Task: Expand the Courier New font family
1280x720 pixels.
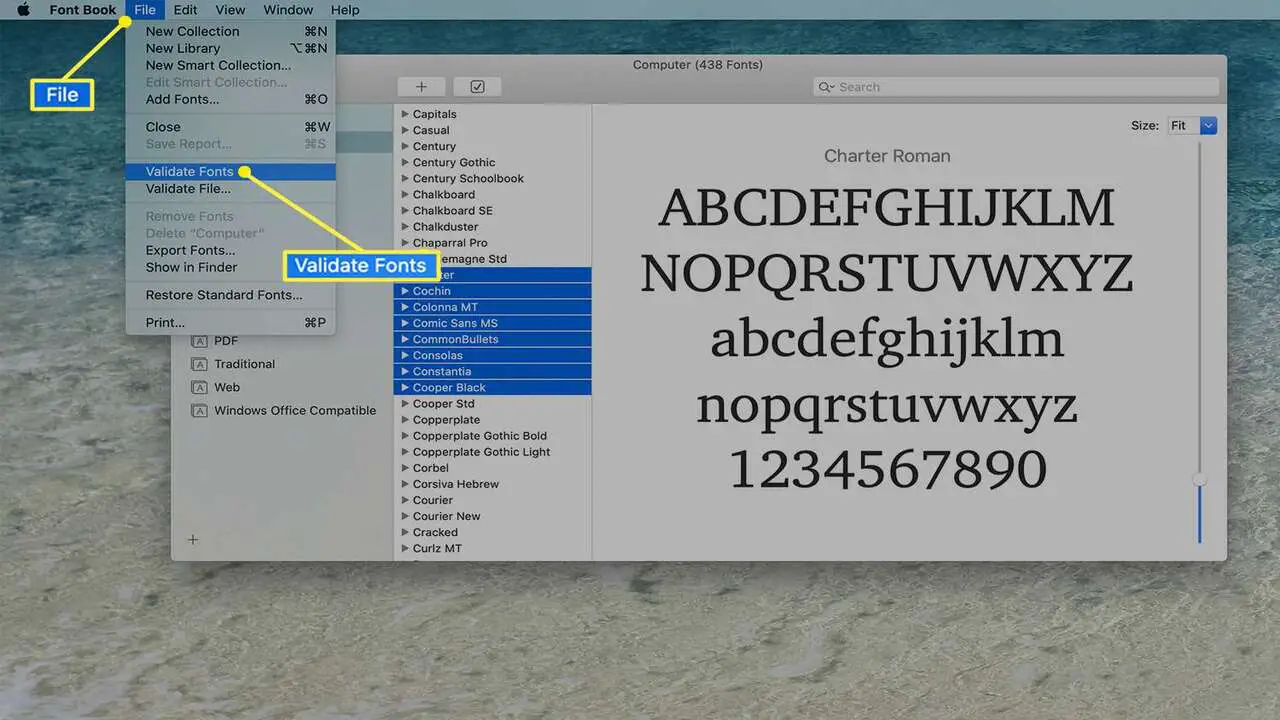Action: (405, 516)
